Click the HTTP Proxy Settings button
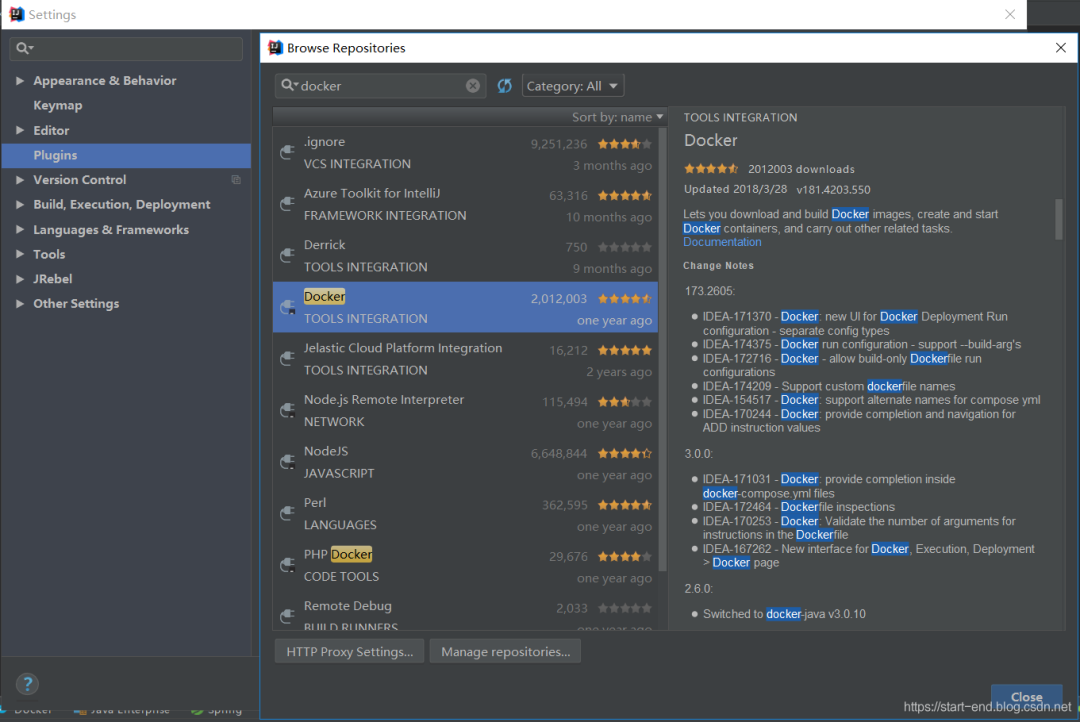This screenshot has width=1080, height=722. pos(348,651)
